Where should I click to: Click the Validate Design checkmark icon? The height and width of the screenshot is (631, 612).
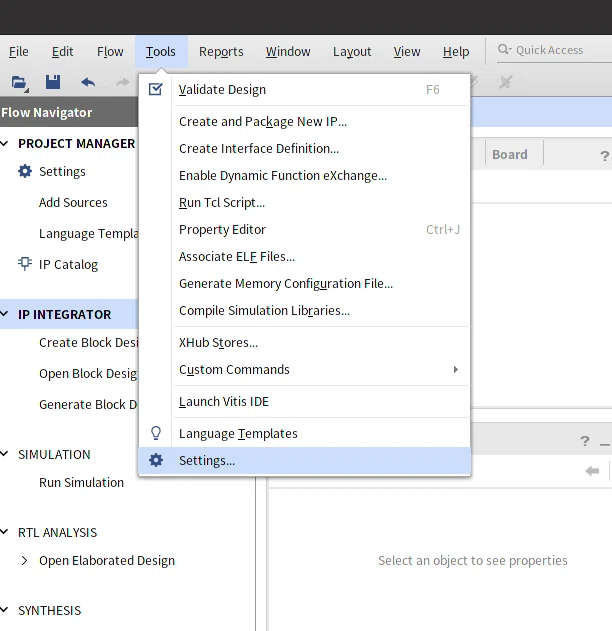(x=156, y=89)
